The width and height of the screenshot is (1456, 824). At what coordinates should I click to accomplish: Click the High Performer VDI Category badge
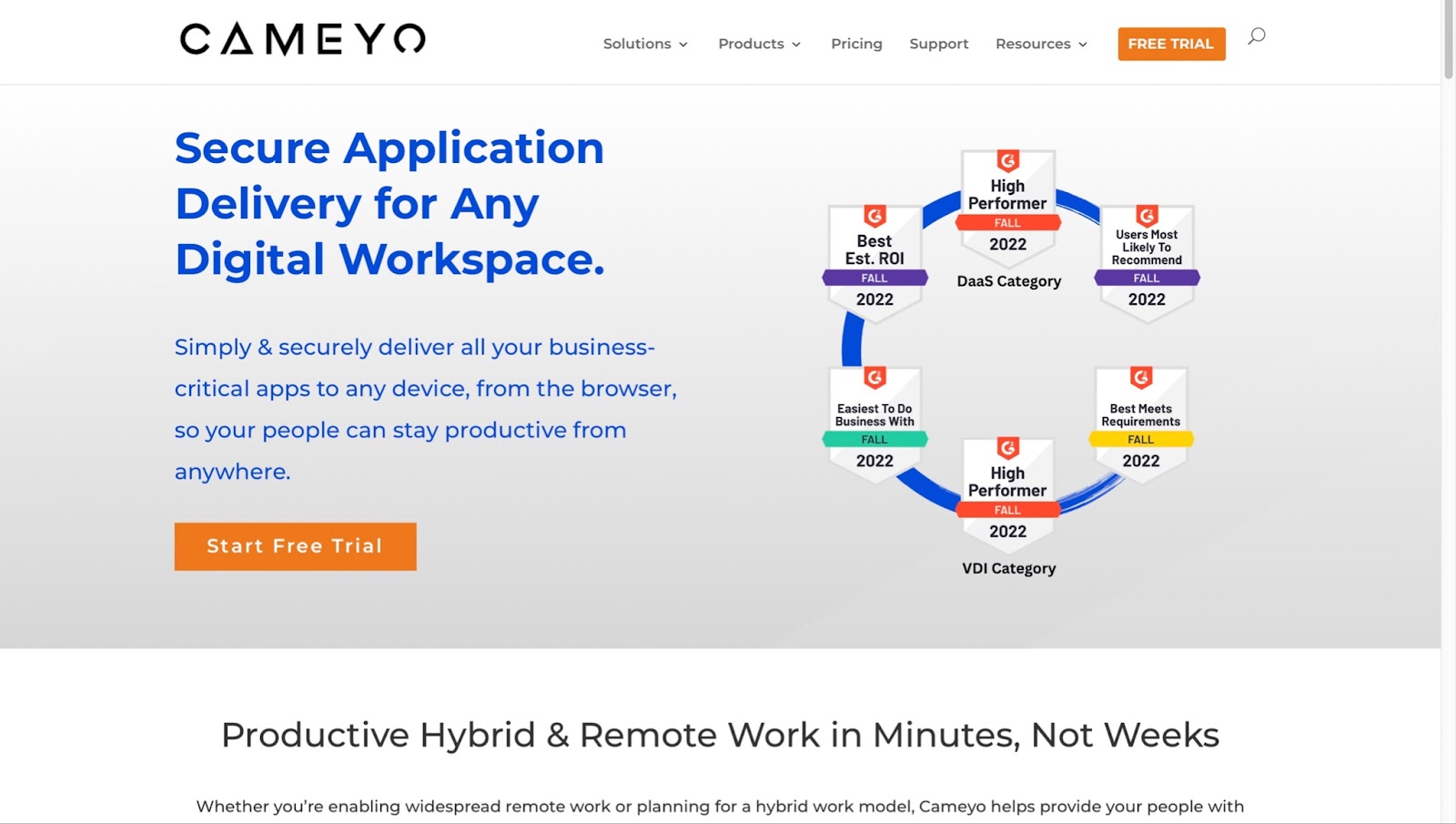click(x=1007, y=495)
